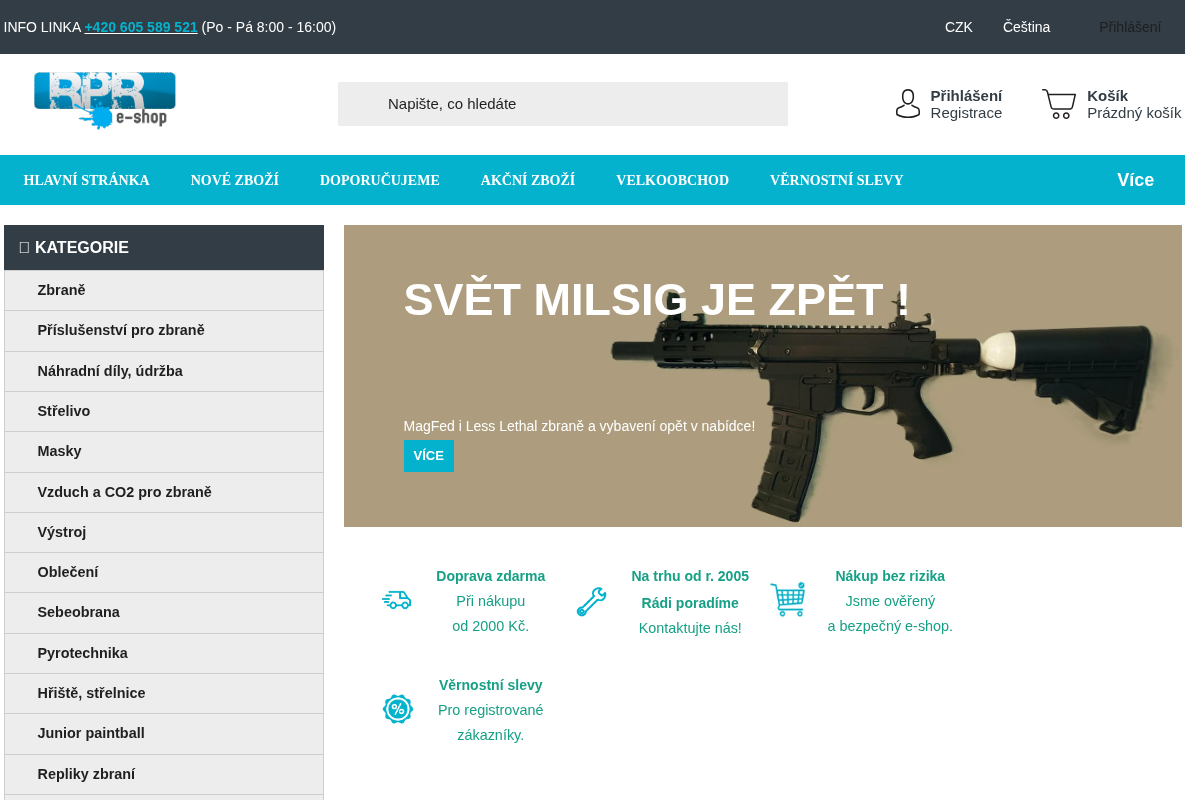The height and width of the screenshot is (800, 1200).
Task: Open the Sebeobrana category
Action: pyautogui.click(x=164, y=612)
